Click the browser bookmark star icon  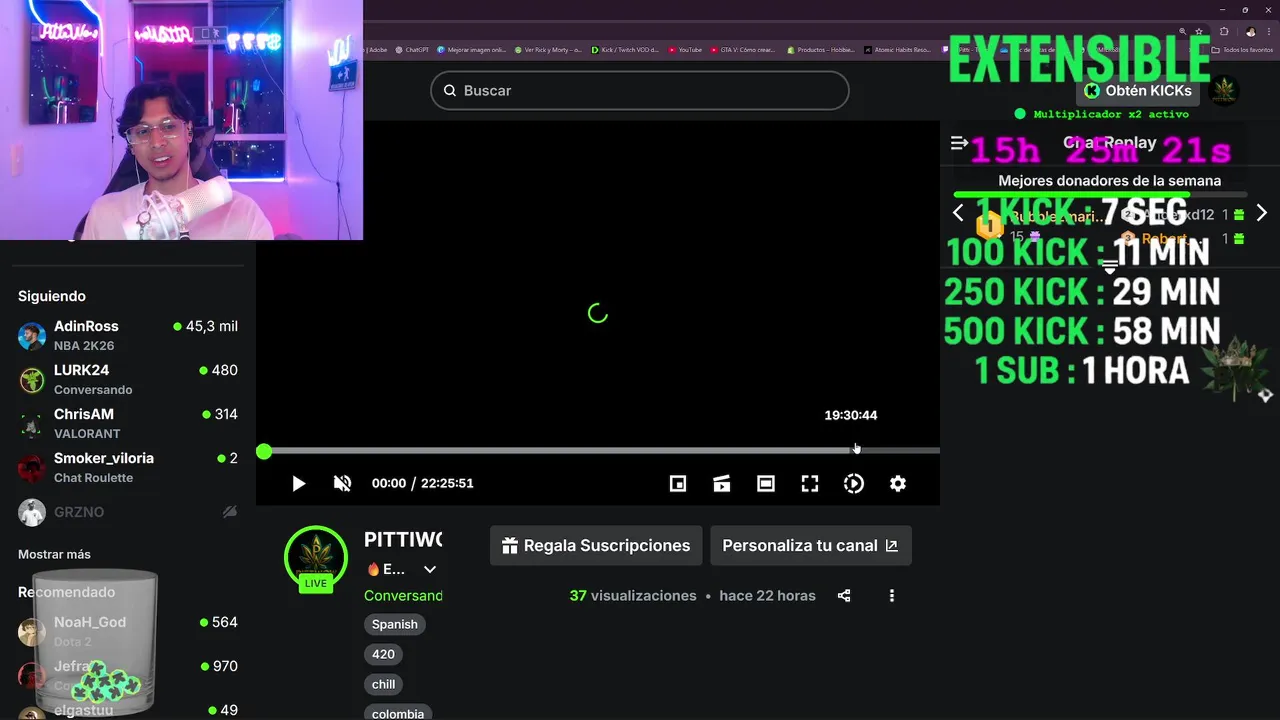pyautogui.click(x=1199, y=31)
